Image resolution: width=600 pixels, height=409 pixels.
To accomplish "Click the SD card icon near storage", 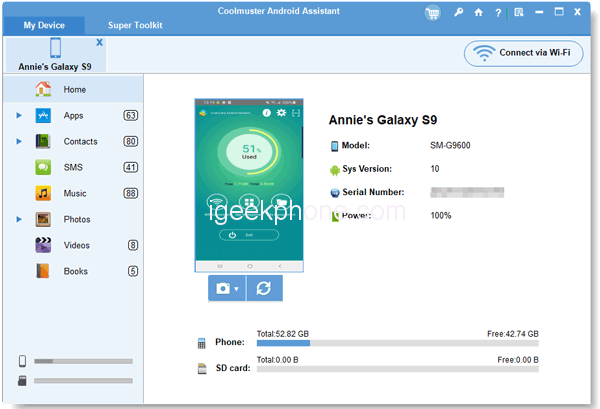I will click(202, 368).
